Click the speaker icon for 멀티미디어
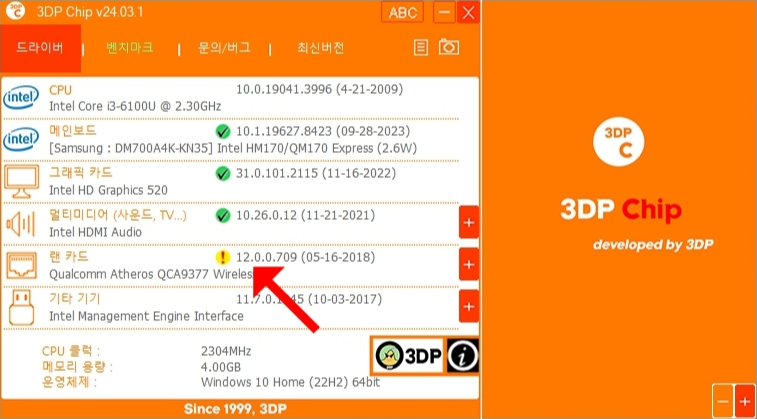The width and height of the screenshot is (757, 419). pyautogui.click(x=20, y=224)
